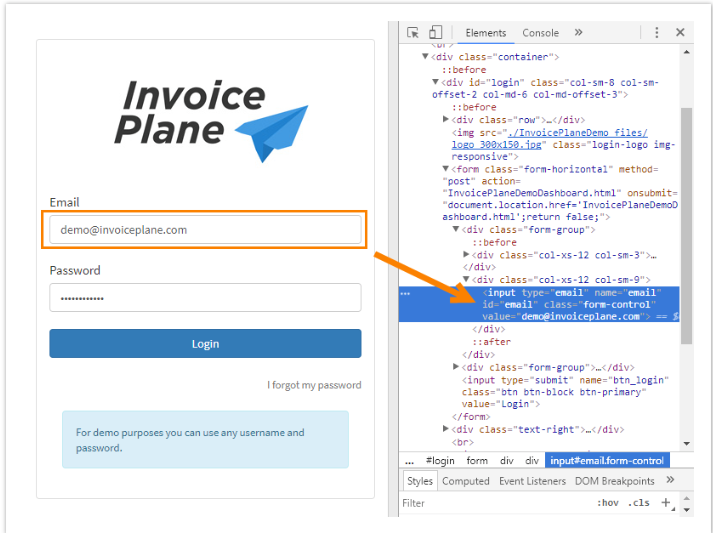The height and width of the screenshot is (533, 713).
Task: Open the DOM Breakpoints tab
Action: (614, 481)
